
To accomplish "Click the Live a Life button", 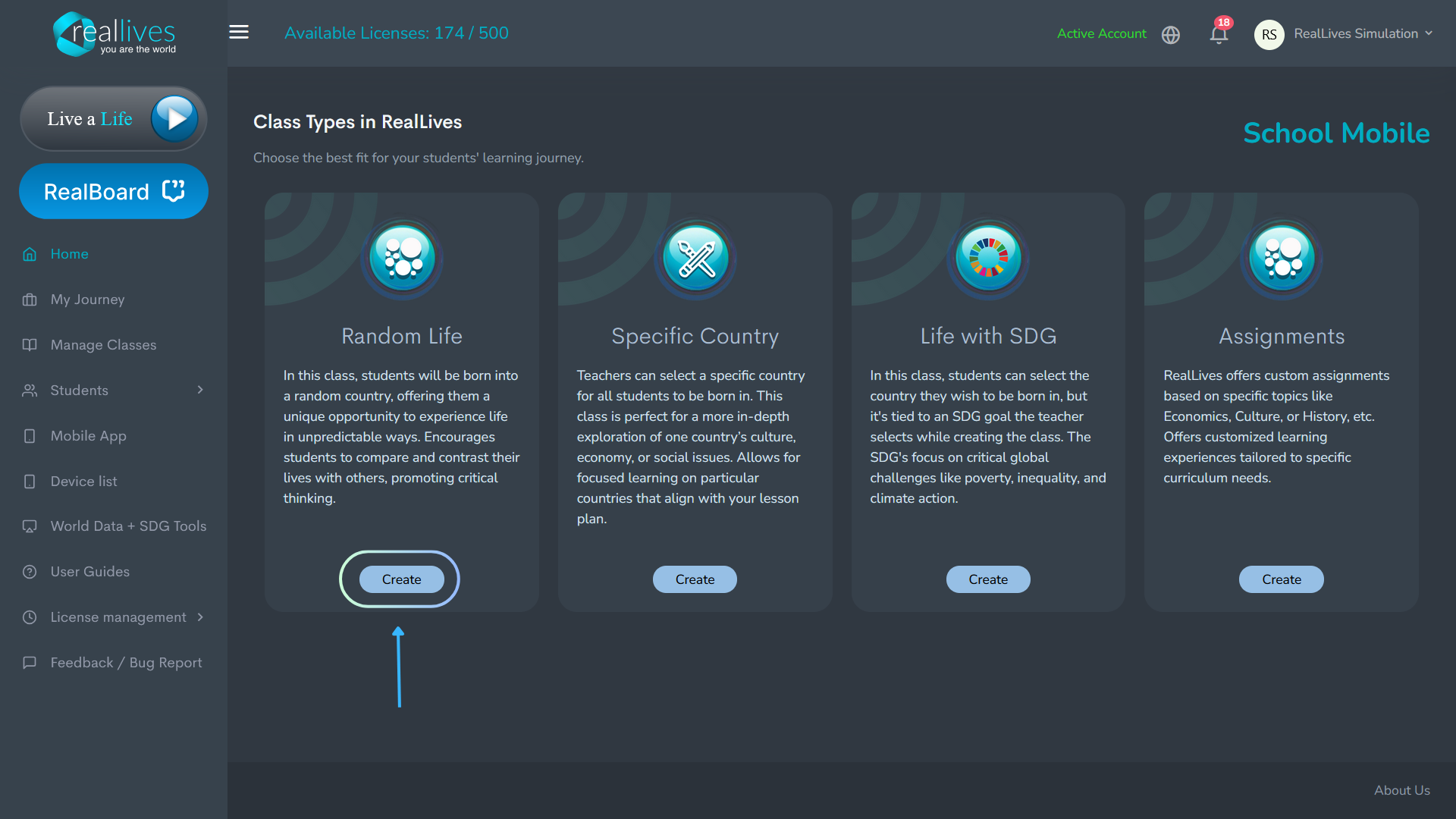I will (114, 118).
